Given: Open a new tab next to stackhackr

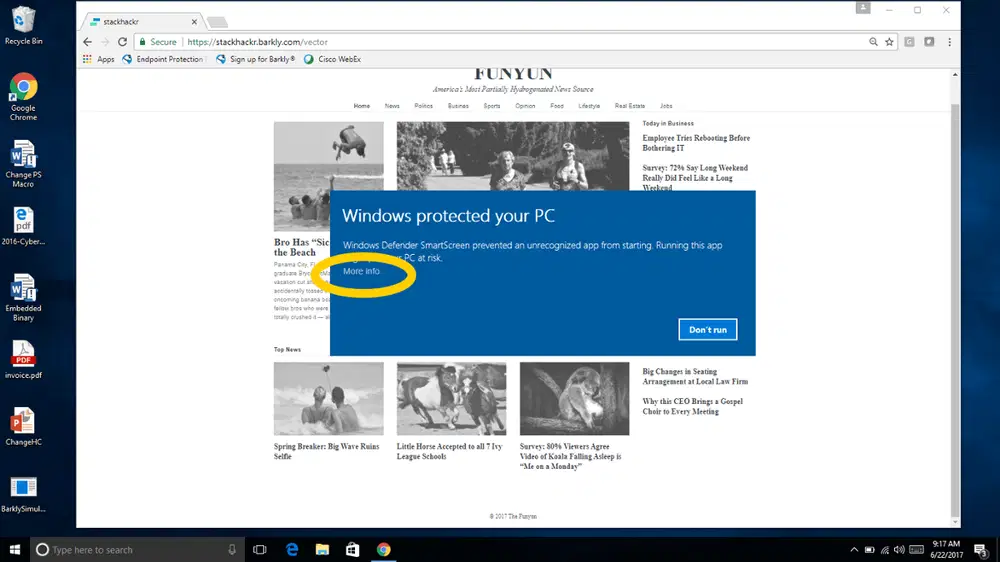Looking at the screenshot, I should point(217,22).
